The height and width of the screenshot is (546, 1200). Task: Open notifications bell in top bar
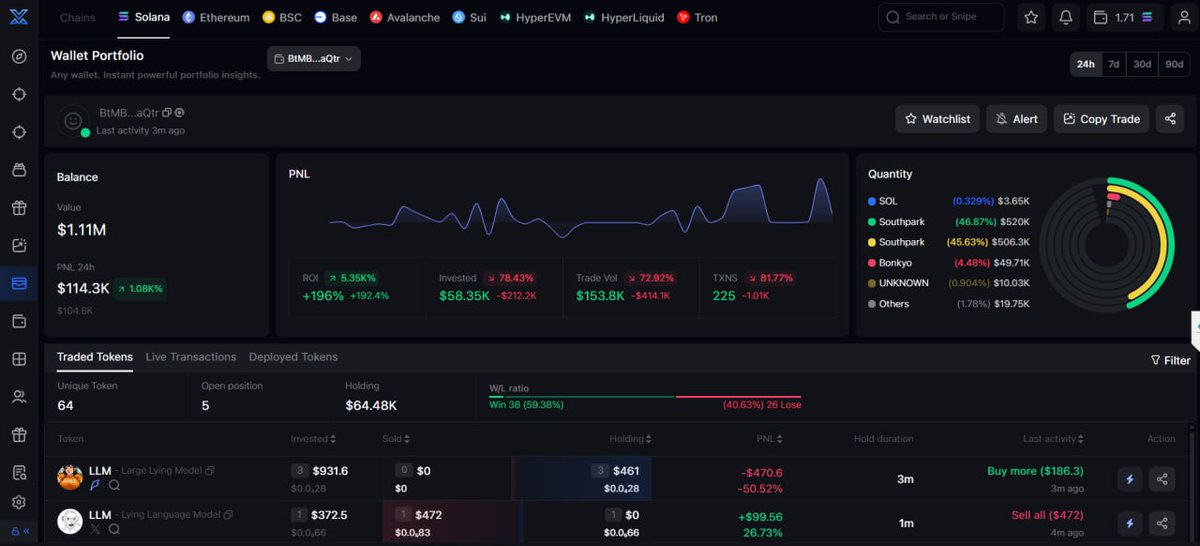[1066, 17]
